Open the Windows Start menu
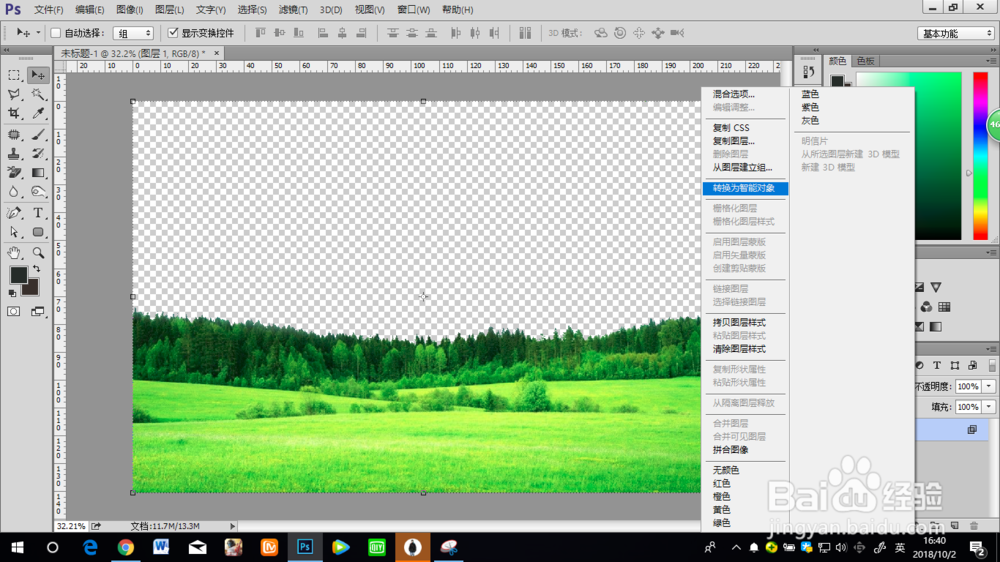 click(17, 547)
